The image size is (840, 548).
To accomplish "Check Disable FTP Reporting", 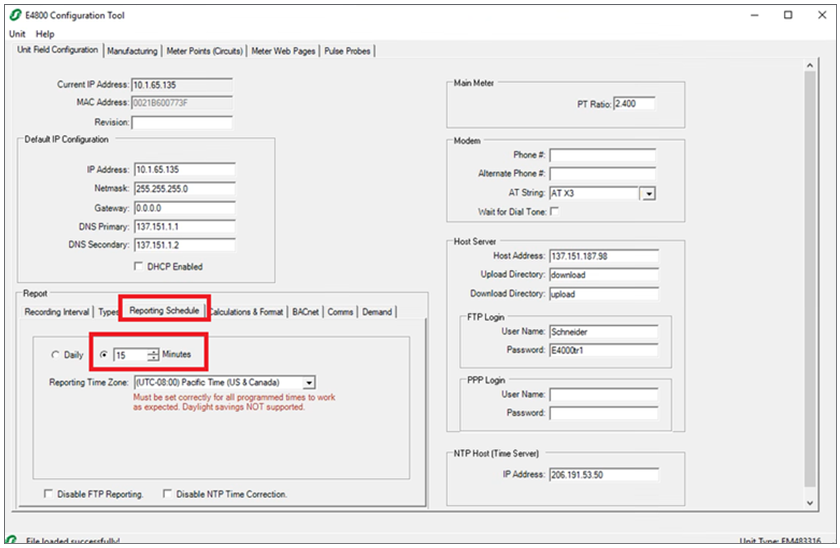I will tap(48, 493).
